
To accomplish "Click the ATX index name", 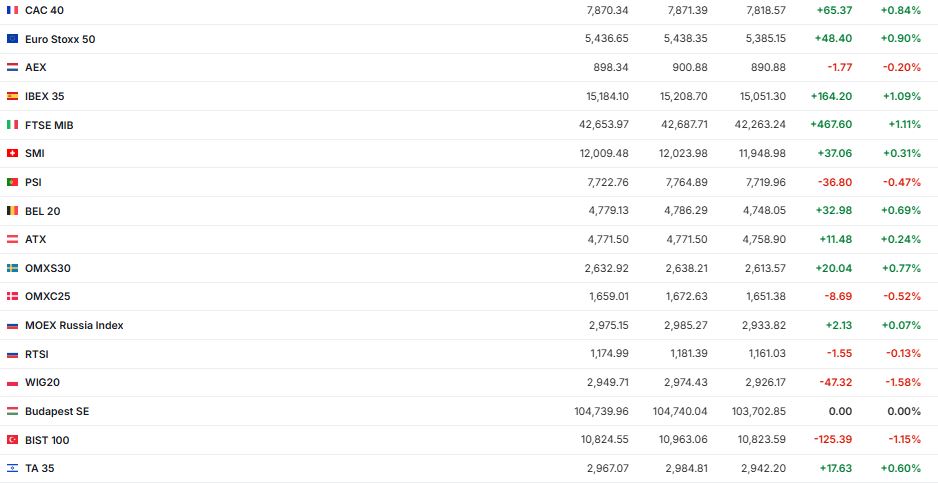I will (36, 239).
